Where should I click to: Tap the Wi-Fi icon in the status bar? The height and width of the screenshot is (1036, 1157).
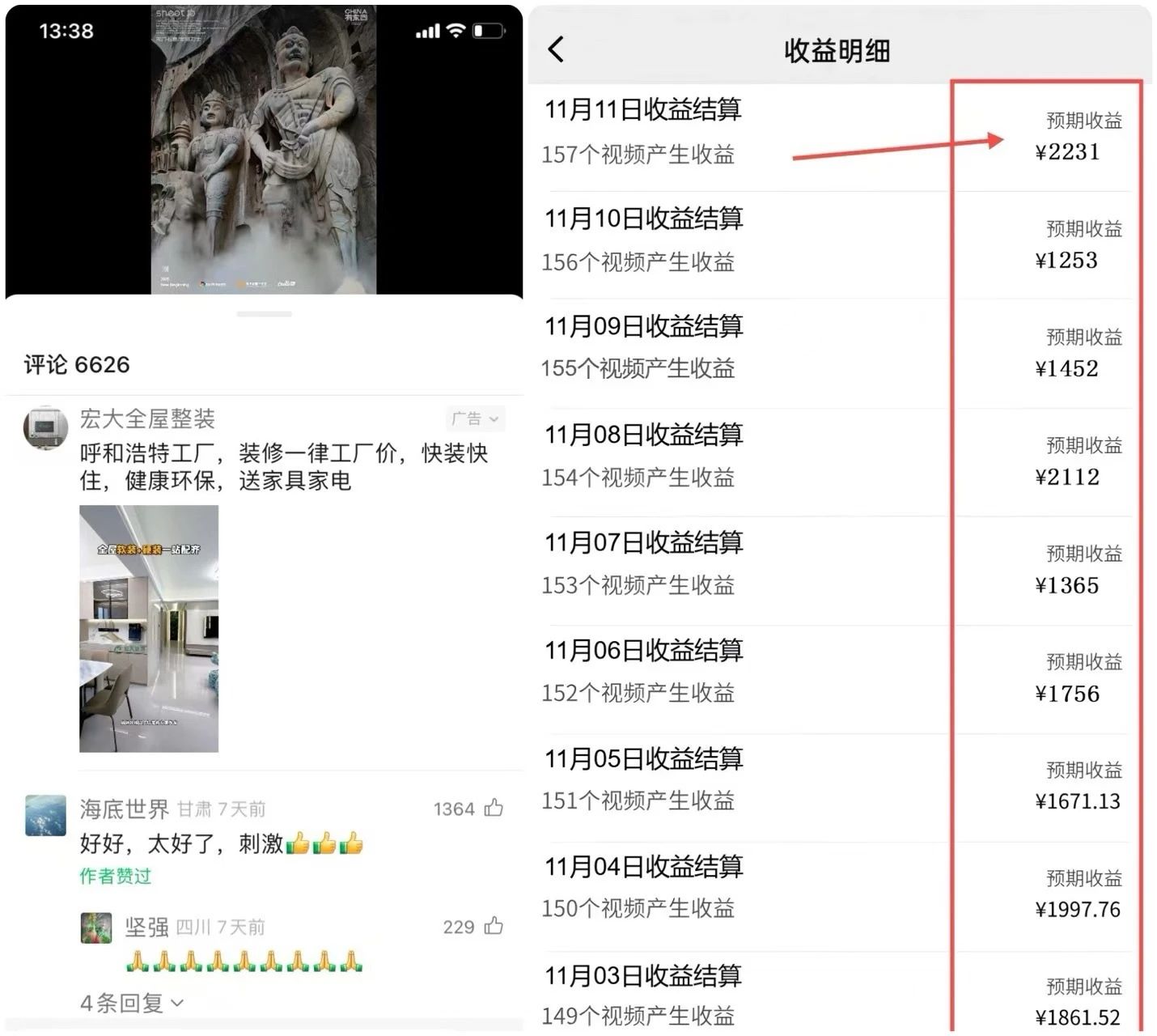click(x=455, y=31)
